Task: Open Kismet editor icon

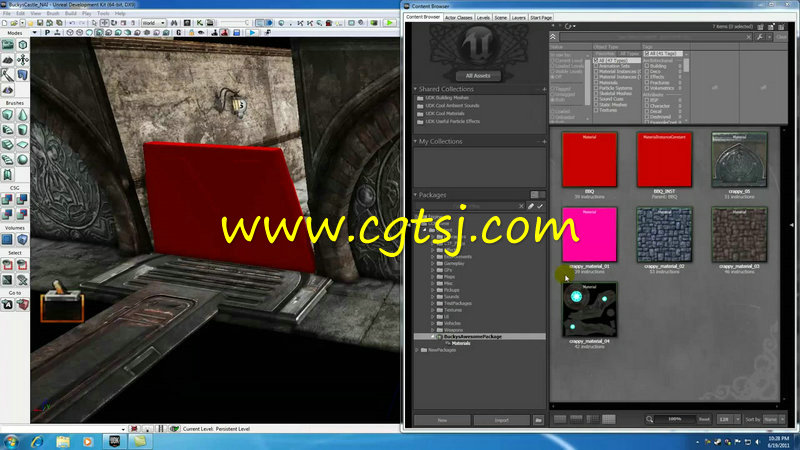Action: click(x=199, y=23)
